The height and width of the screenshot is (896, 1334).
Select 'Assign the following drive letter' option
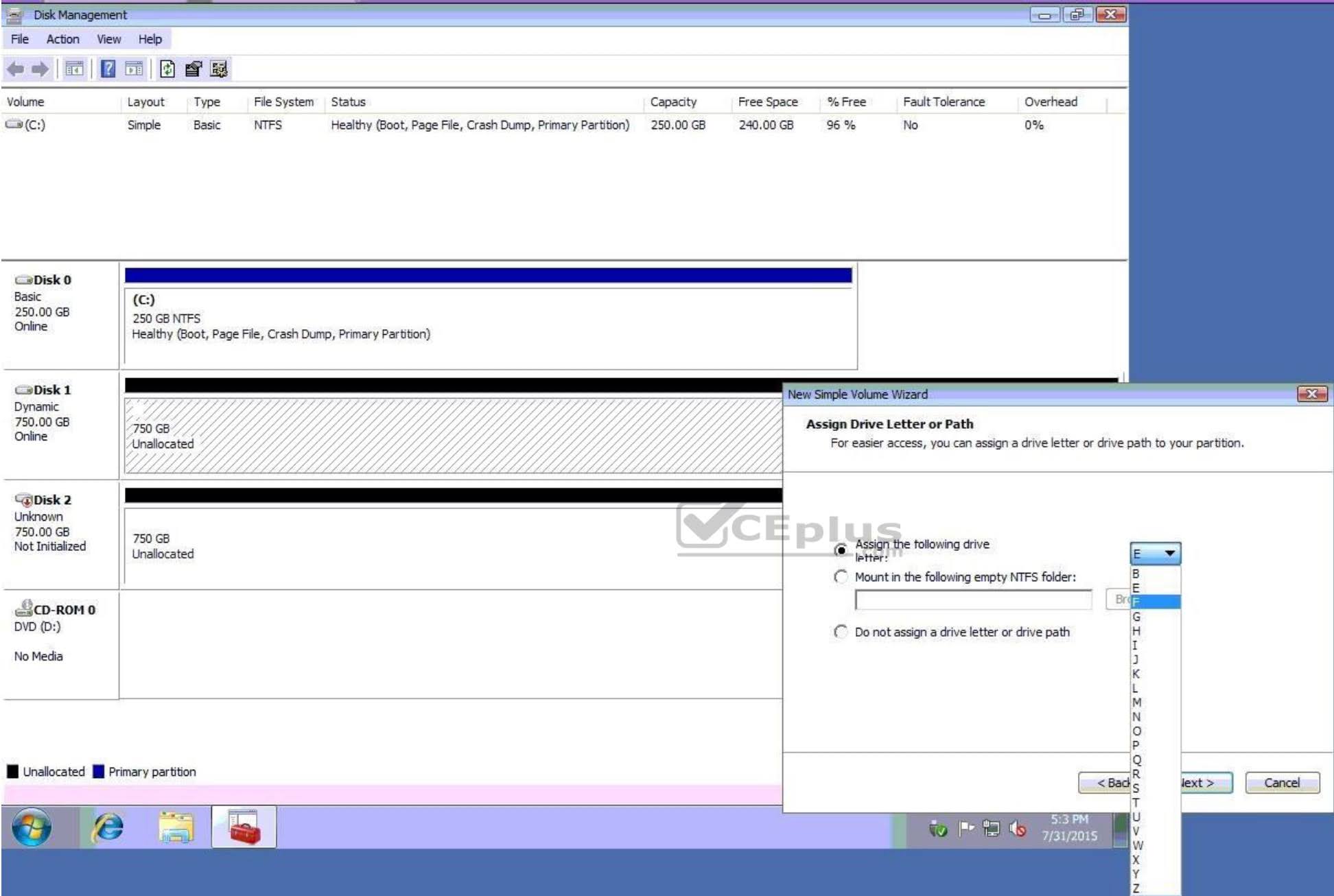(841, 550)
